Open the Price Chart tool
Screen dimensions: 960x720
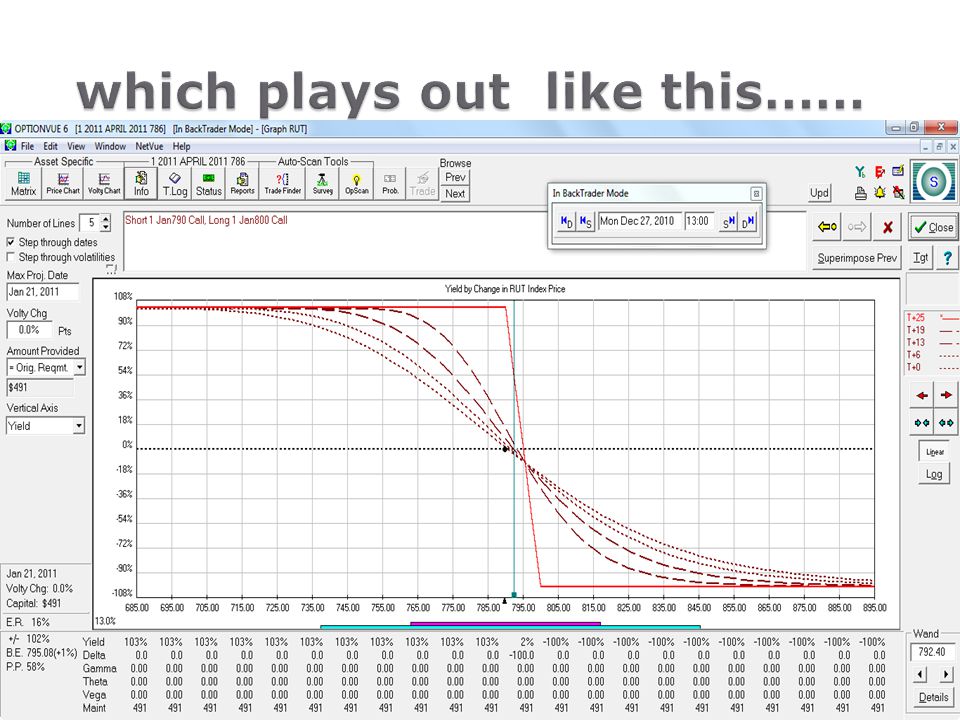tap(63, 184)
